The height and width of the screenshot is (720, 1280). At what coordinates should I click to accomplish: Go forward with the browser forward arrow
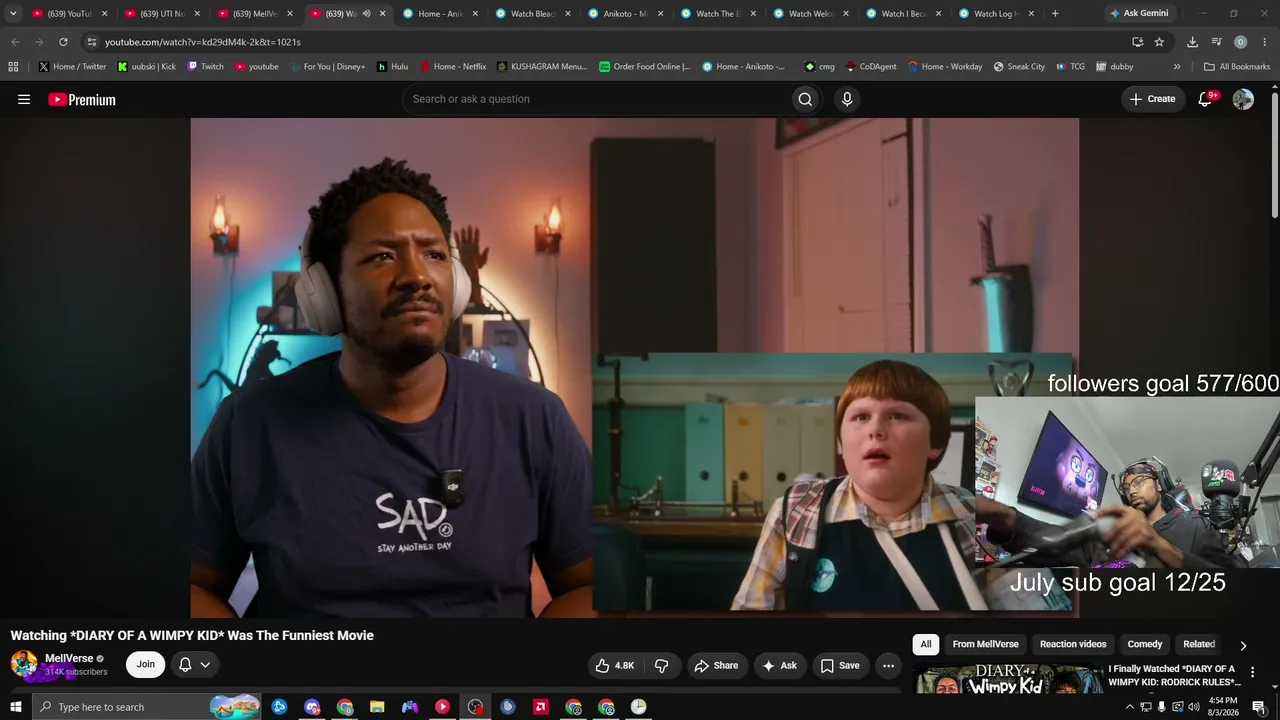coord(39,42)
